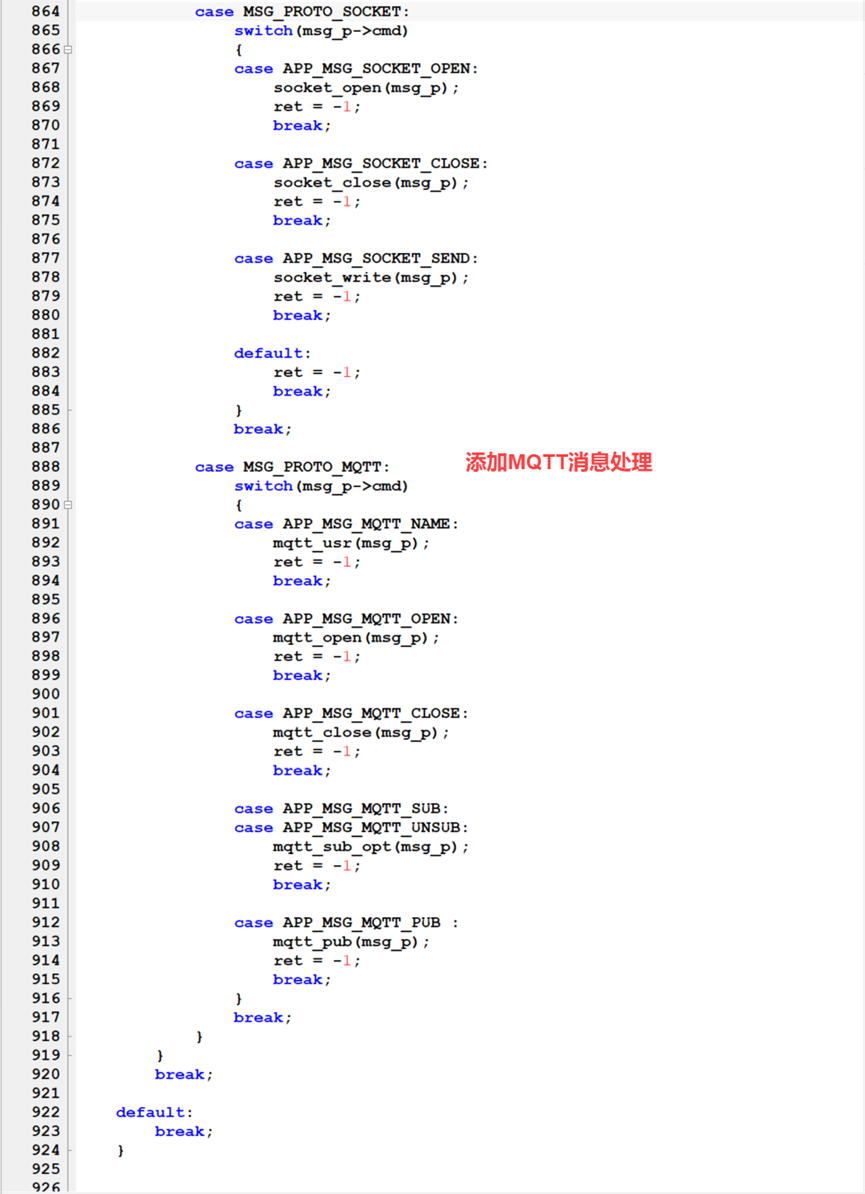865x1194 pixels.
Task: Click 'ret = -1;' on line 898
Action: [317, 656]
